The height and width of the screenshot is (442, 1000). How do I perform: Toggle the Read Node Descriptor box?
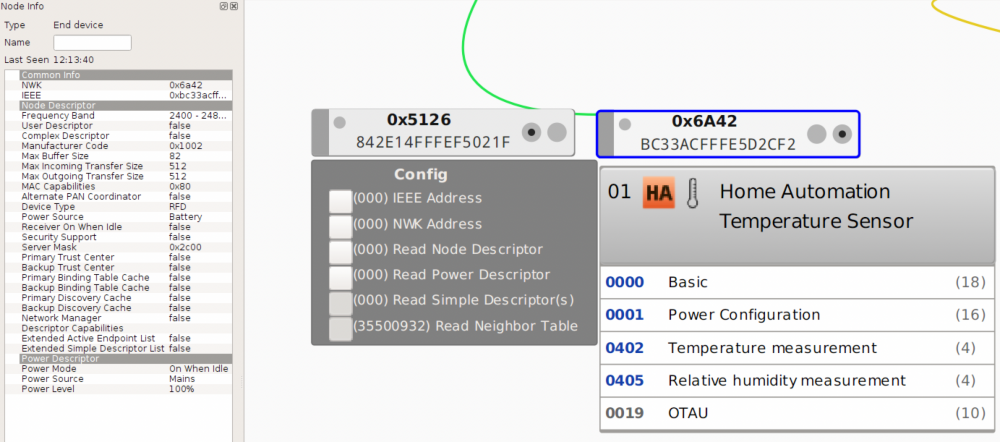(x=340, y=250)
